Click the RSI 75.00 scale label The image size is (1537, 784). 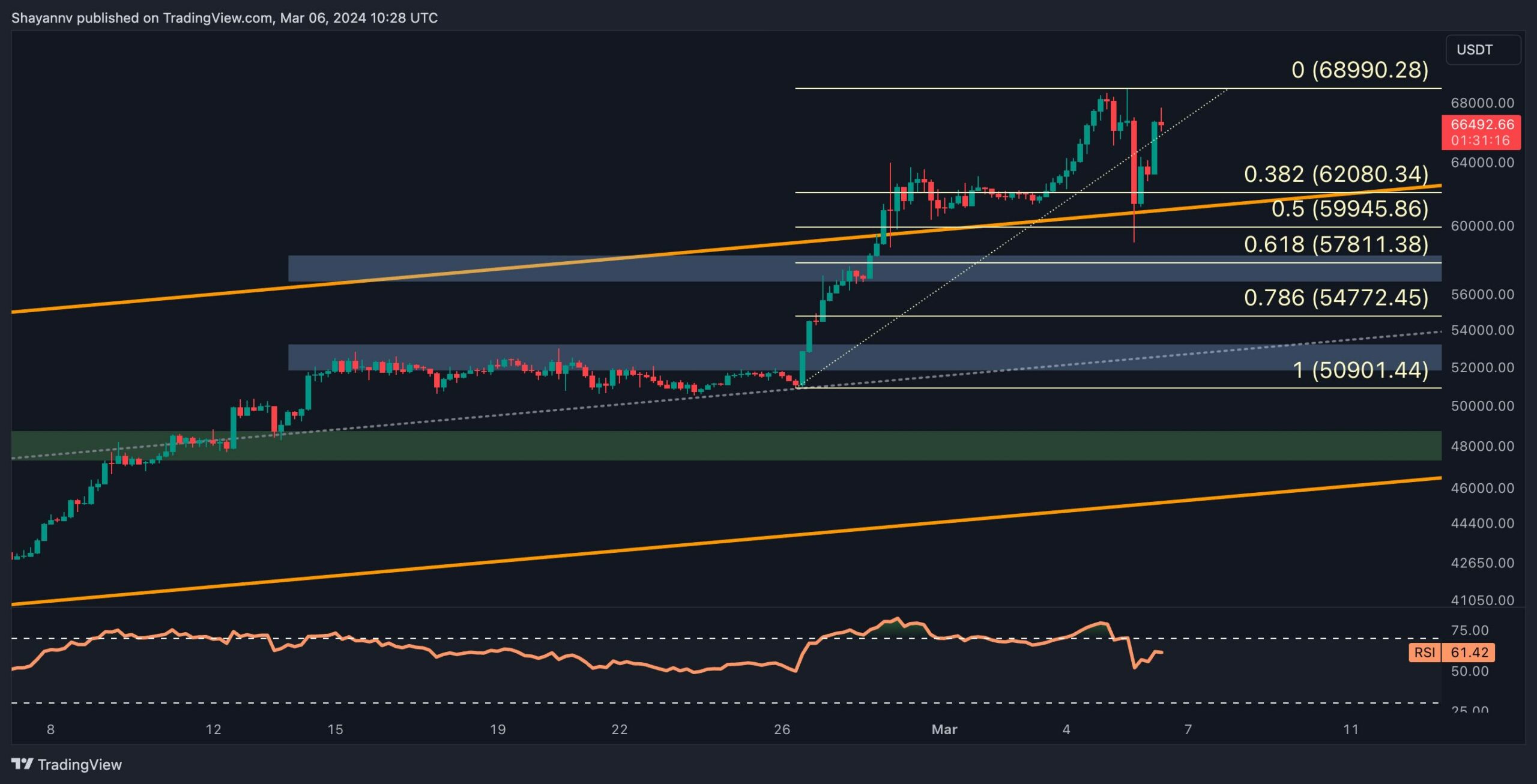(1469, 630)
